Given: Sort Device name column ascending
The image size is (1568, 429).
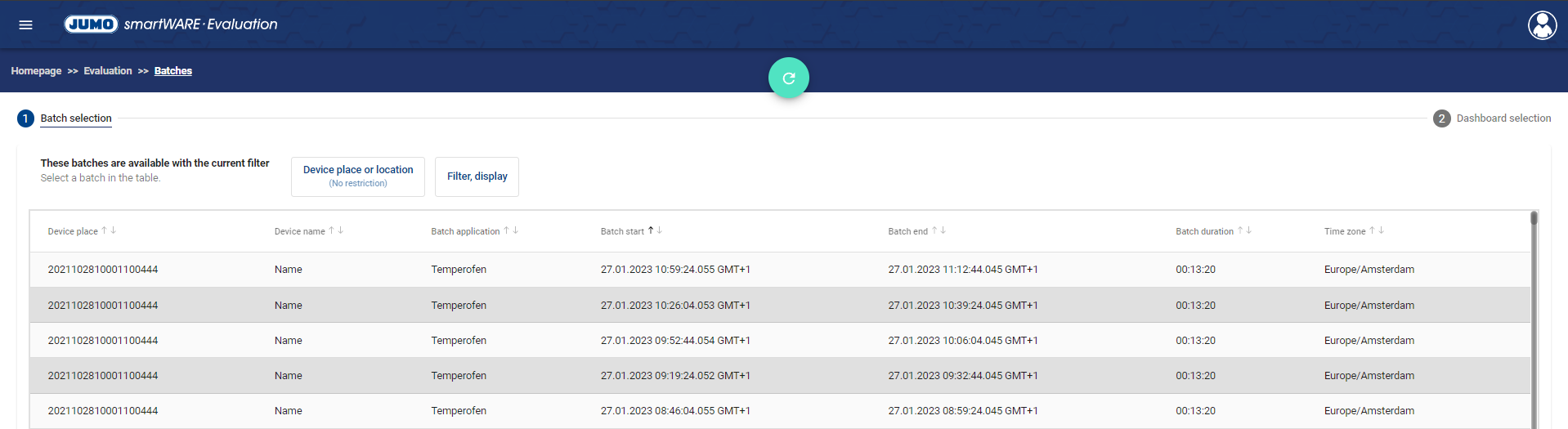Looking at the screenshot, I should point(331,230).
